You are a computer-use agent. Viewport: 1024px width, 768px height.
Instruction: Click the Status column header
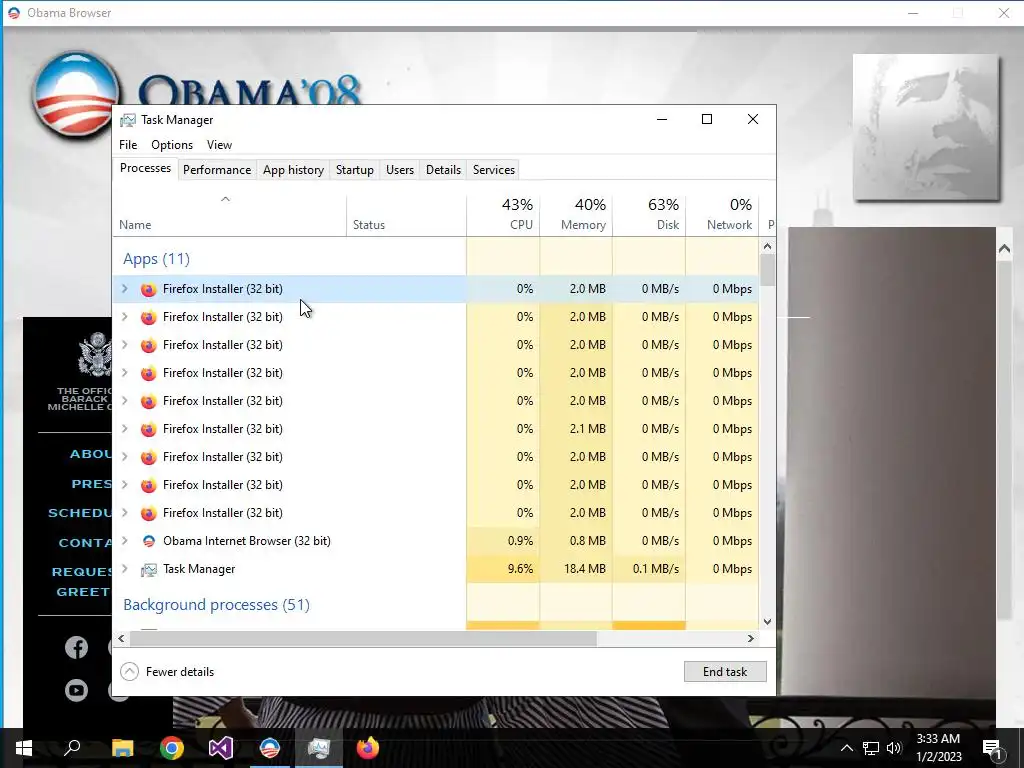[406, 215]
